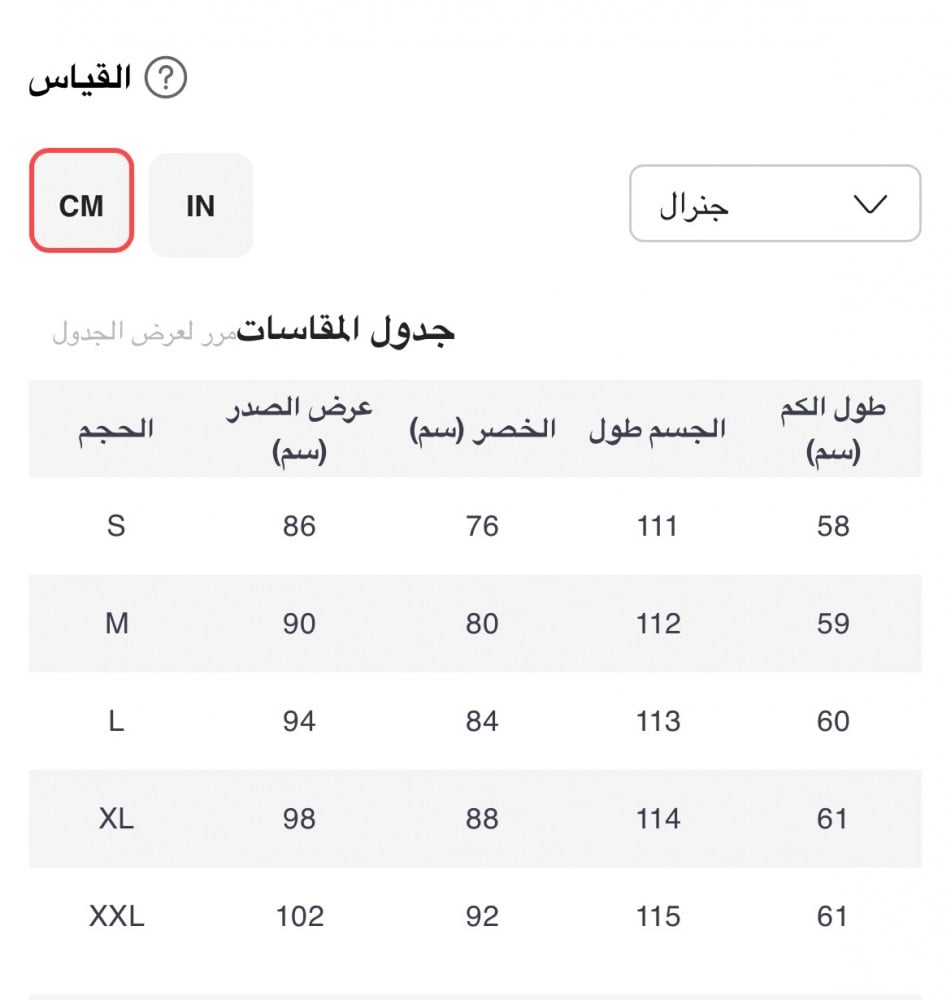Click the الخصر column header
The height and width of the screenshot is (1000, 951).
(482, 430)
